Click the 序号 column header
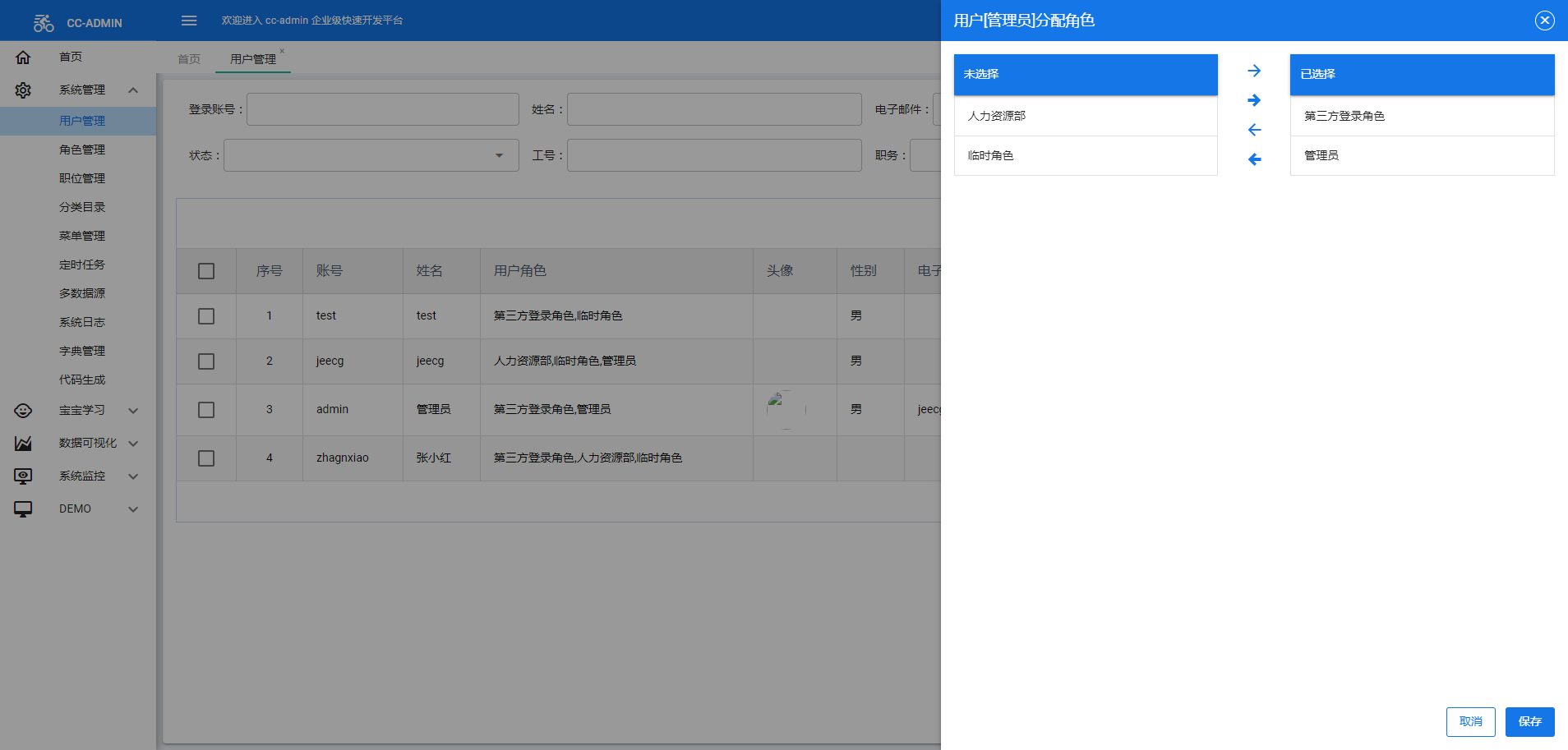Image resolution: width=1568 pixels, height=750 pixels. click(270, 271)
